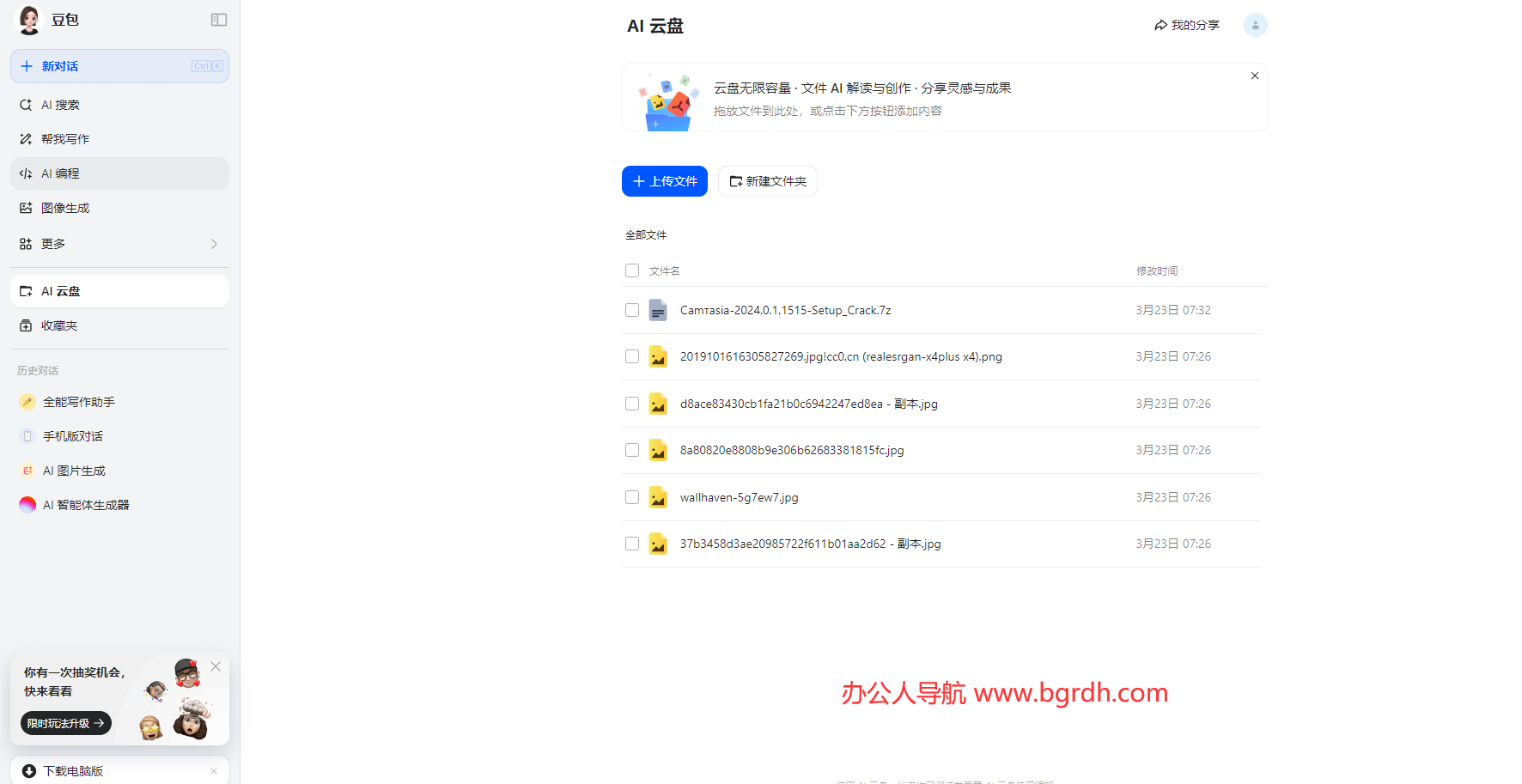Image resolution: width=1522 pixels, height=784 pixels.
Task: Open the AI 图片生成 history chat
Action: pos(119,471)
